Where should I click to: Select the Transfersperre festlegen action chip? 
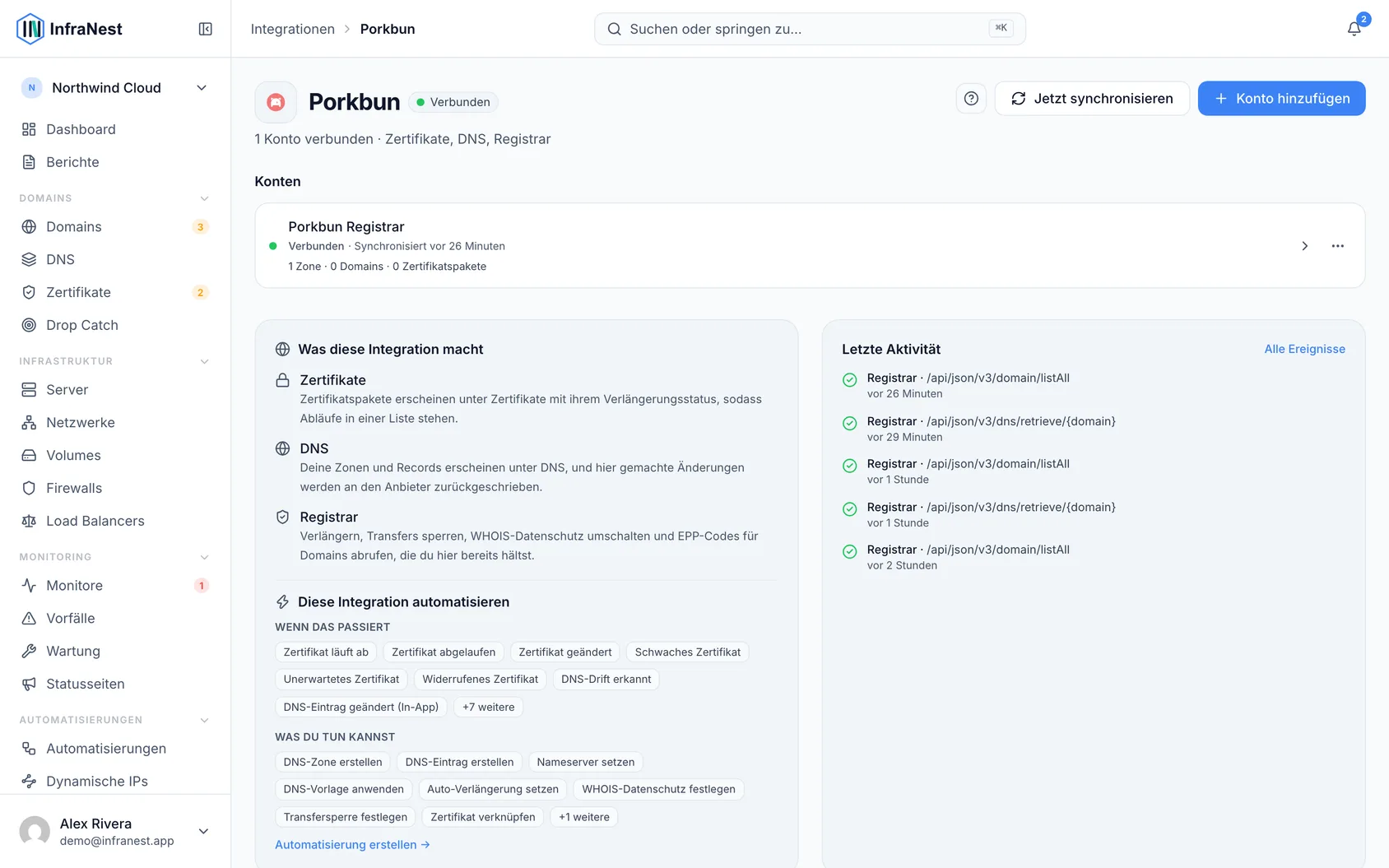tap(346, 817)
